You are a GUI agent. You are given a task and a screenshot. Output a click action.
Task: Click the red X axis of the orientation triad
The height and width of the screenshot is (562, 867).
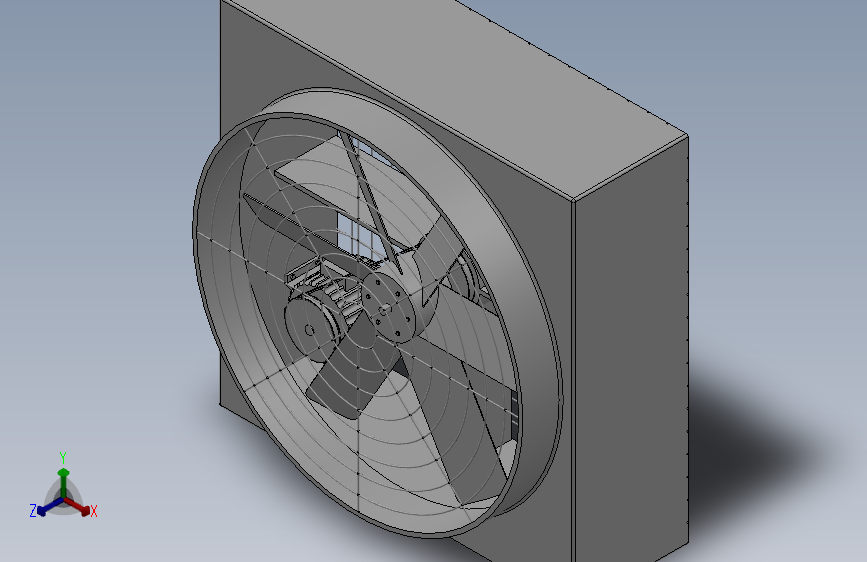click(79, 507)
